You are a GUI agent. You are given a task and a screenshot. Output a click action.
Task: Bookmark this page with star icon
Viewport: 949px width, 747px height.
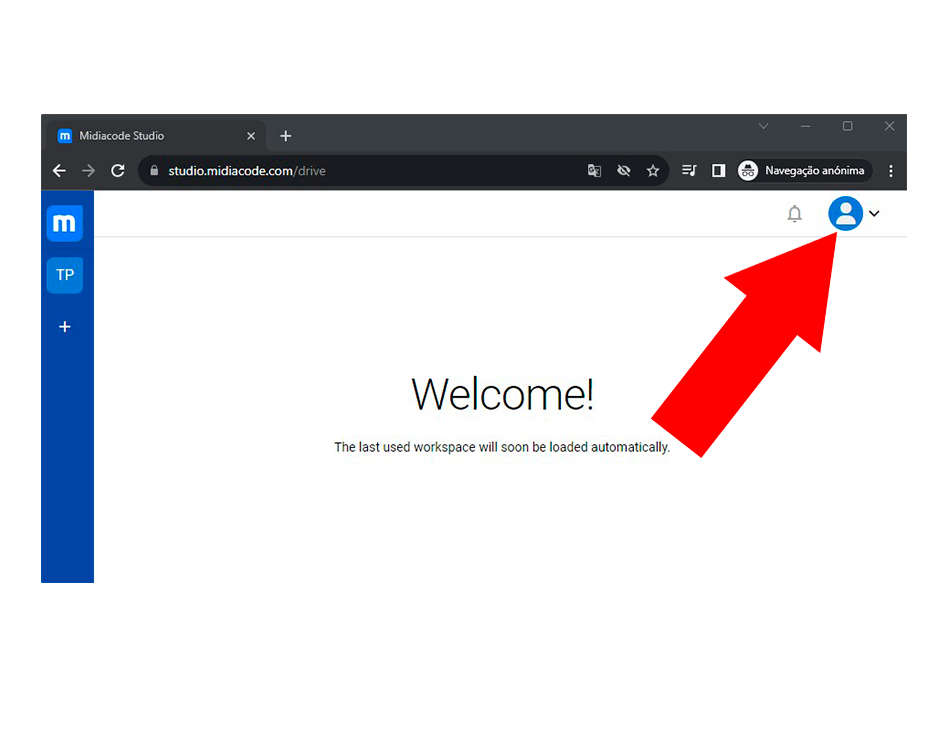click(652, 171)
